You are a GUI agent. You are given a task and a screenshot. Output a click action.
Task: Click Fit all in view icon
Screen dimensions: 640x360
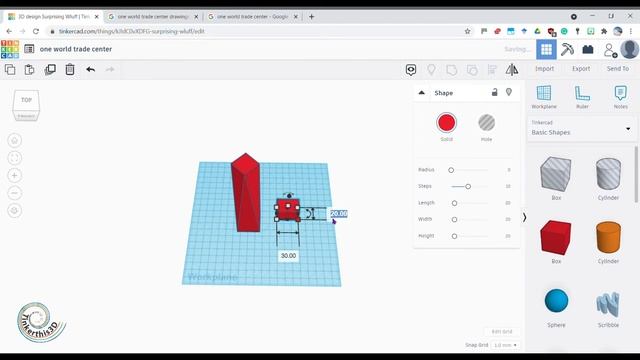(15, 158)
